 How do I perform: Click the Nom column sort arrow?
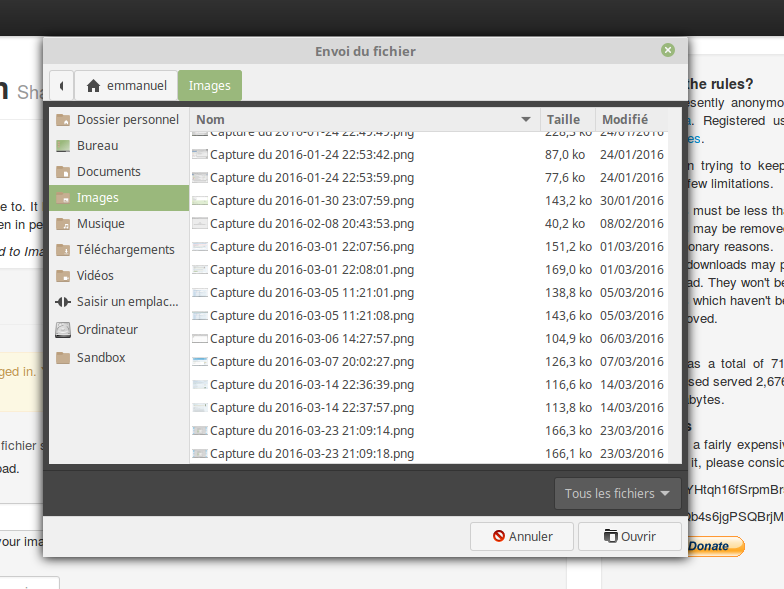pyautogui.click(x=526, y=120)
